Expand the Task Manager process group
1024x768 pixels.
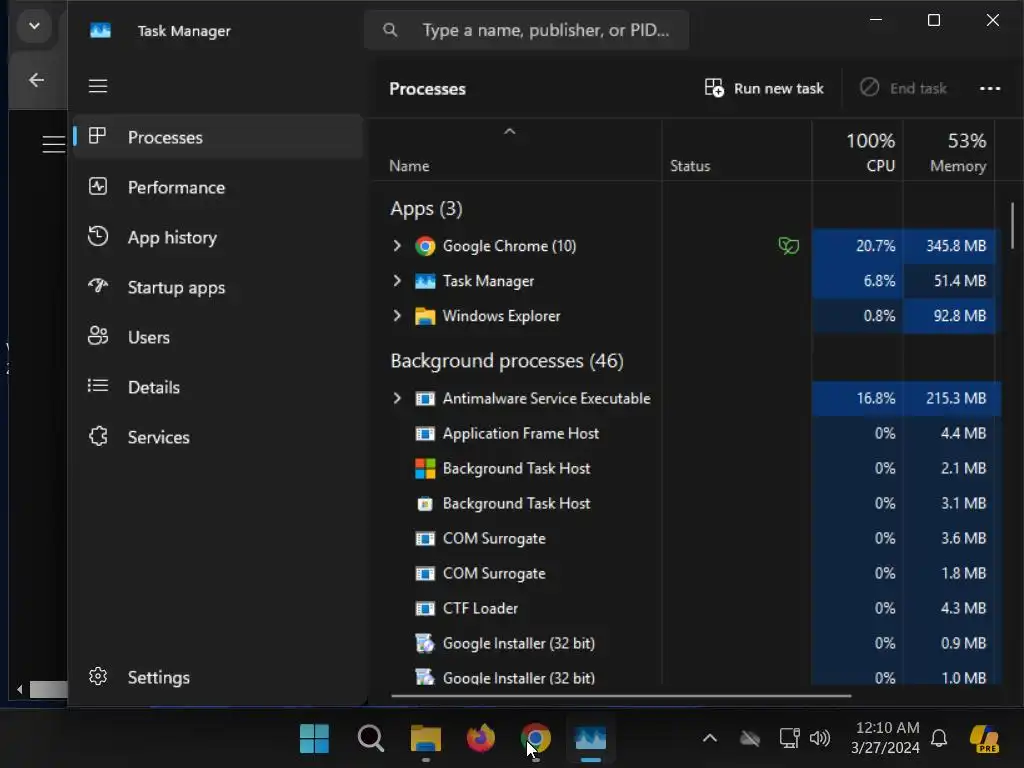(397, 281)
